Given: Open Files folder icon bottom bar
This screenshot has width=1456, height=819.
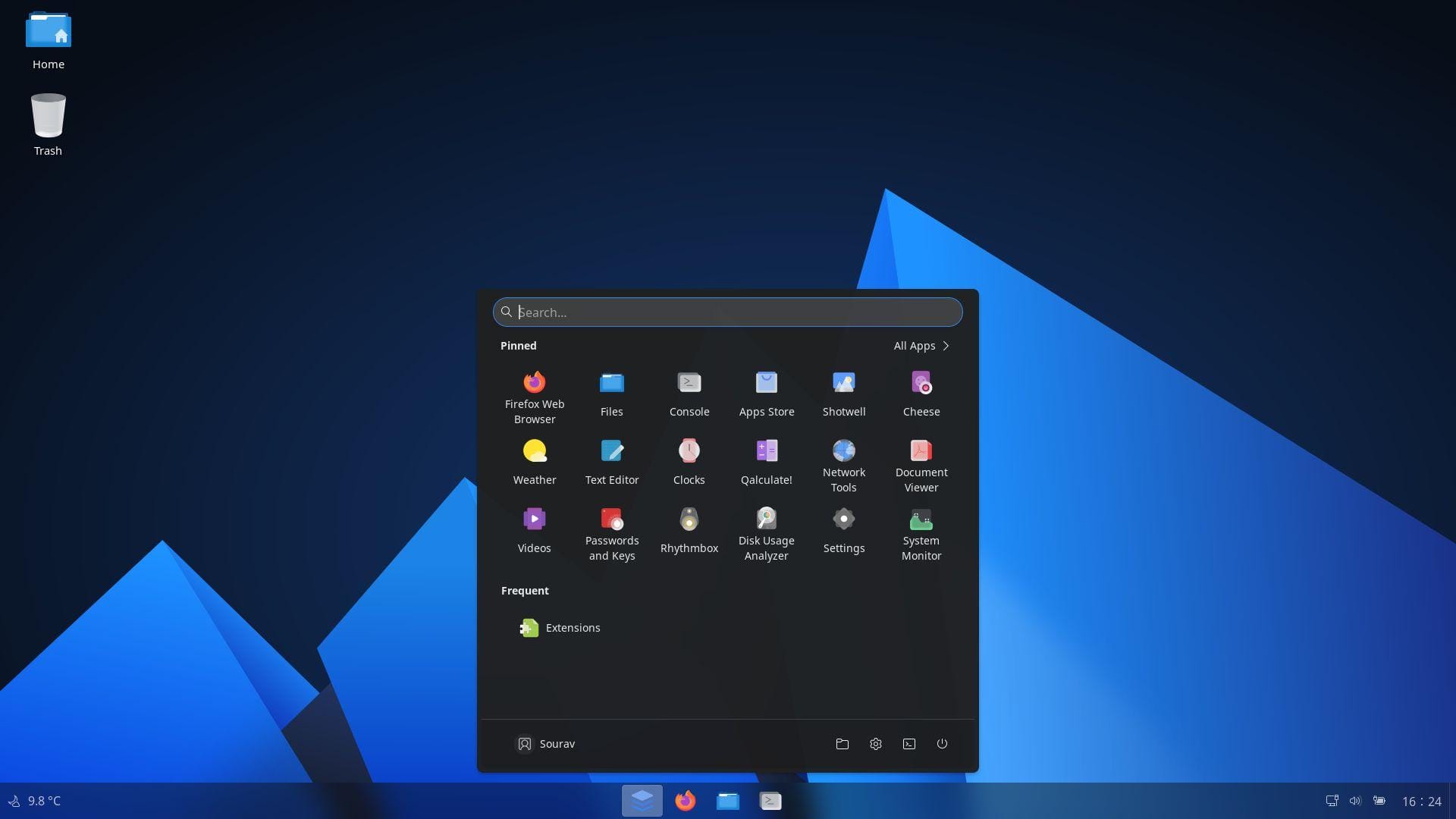Looking at the screenshot, I should point(728,800).
